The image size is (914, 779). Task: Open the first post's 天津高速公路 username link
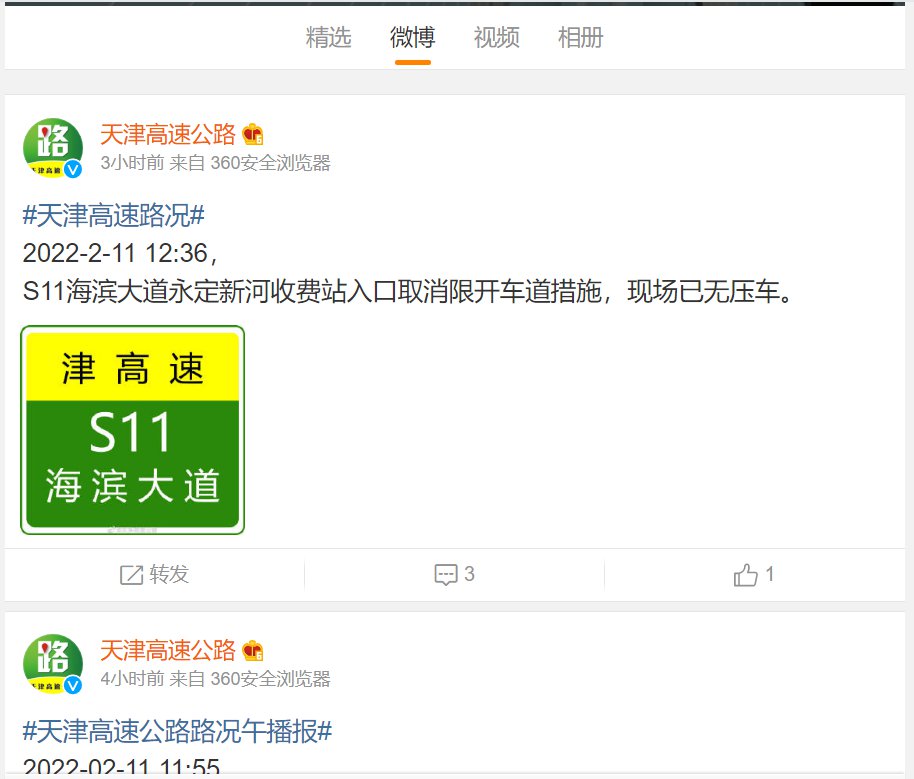pyautogui.click(x=168, y=134)
